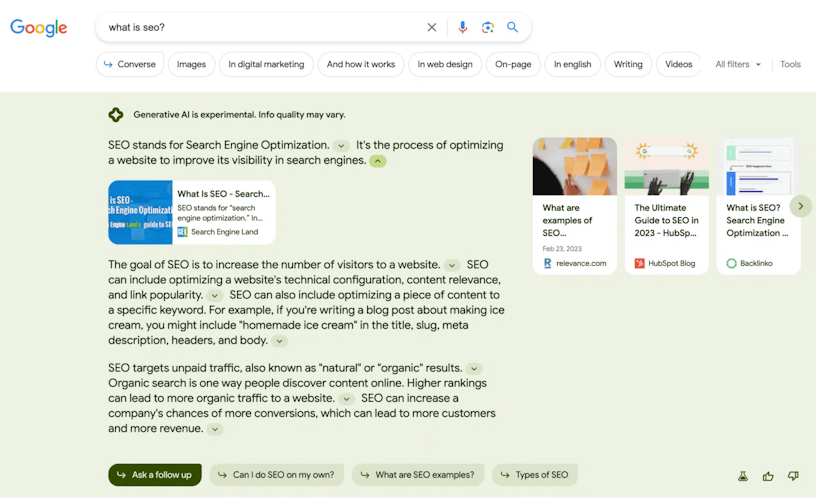Clear the search box with the X icon
Viewport: 816px width, 498px height.
[x=432, y=28]
